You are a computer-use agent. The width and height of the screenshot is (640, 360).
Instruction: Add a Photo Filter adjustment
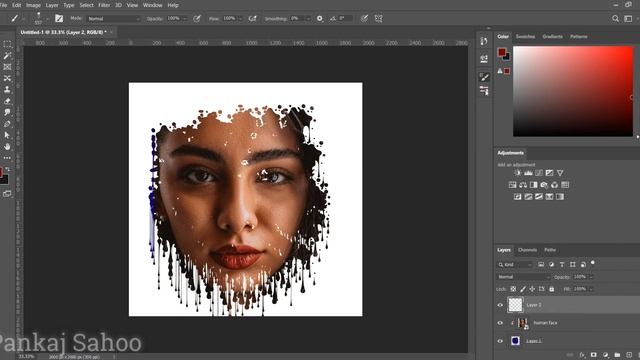pyautogui.click(x=544, y=185)
